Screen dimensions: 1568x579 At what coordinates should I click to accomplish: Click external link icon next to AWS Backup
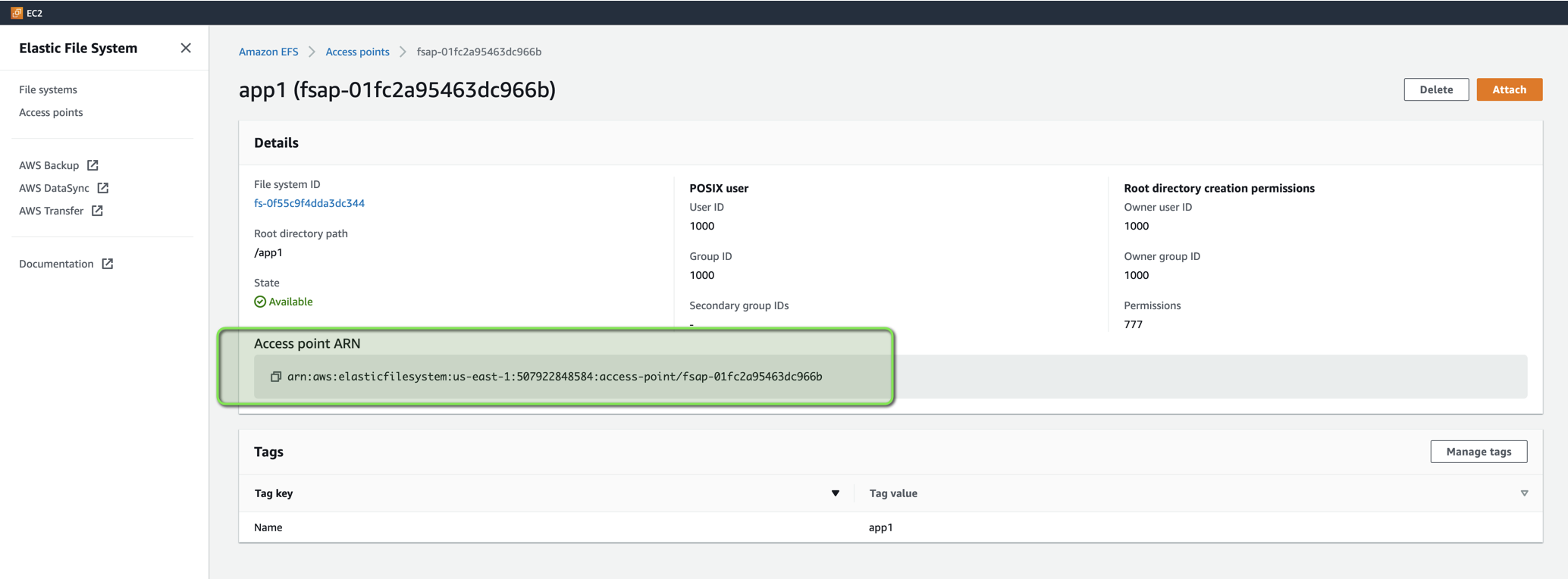(93, 165)
